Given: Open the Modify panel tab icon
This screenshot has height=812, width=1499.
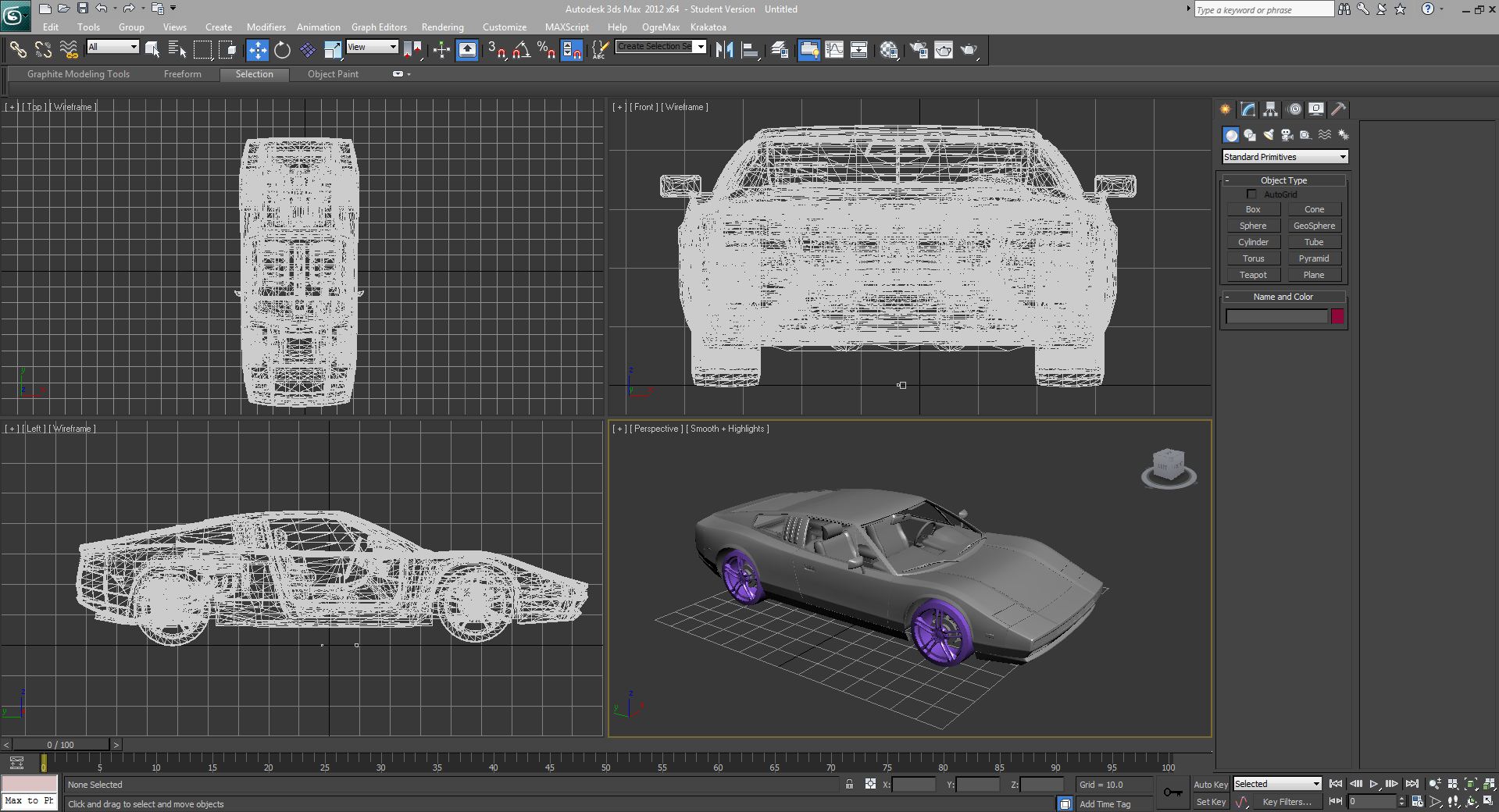Looking at the screenshot, I should [x=1247, y=109].
